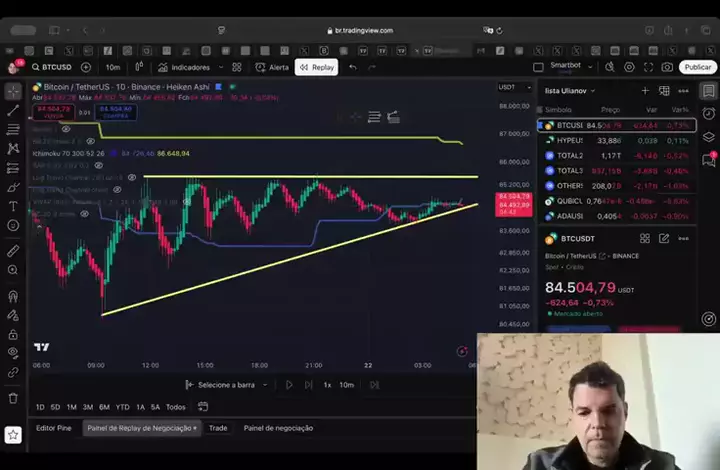
Task: Click the Publicar button
Action: pyautogui.click(x=696, y=67)
